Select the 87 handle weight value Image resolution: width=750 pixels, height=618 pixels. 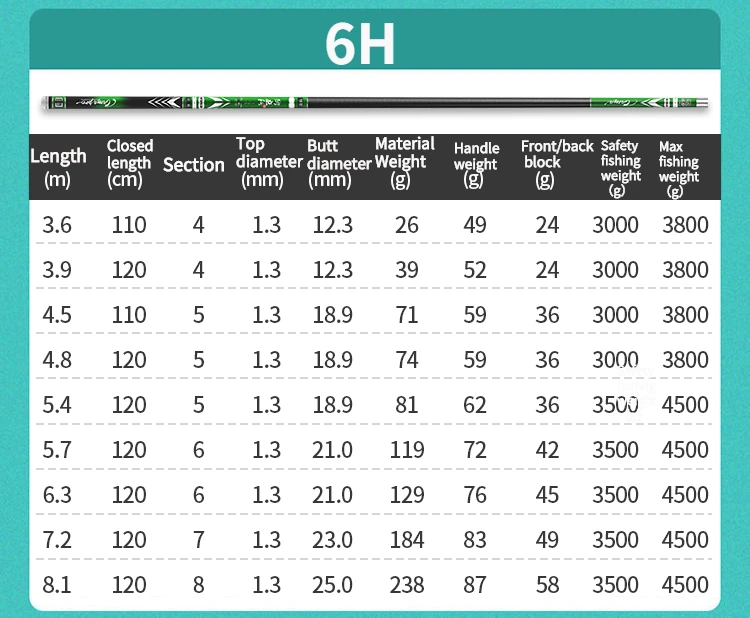coord(475,585)
